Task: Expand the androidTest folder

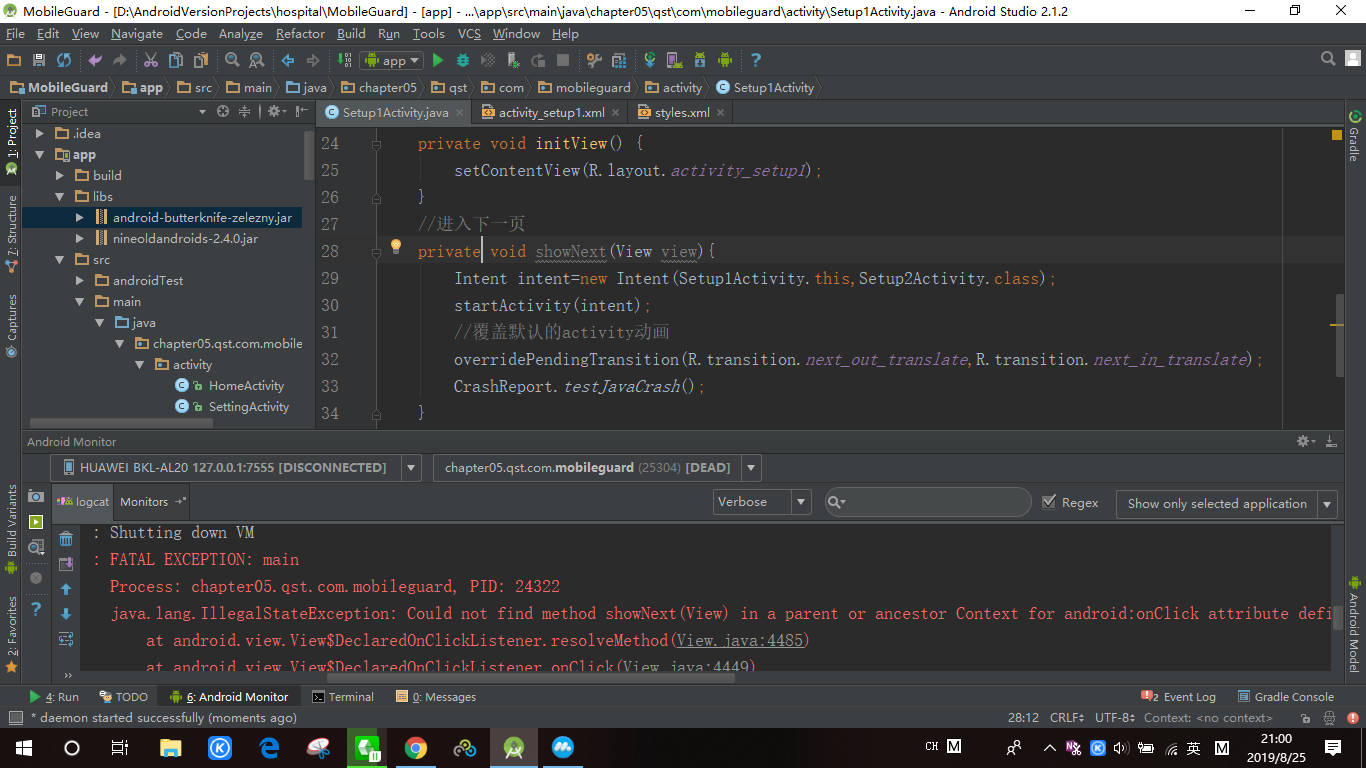Action: (x=79, y=280)
